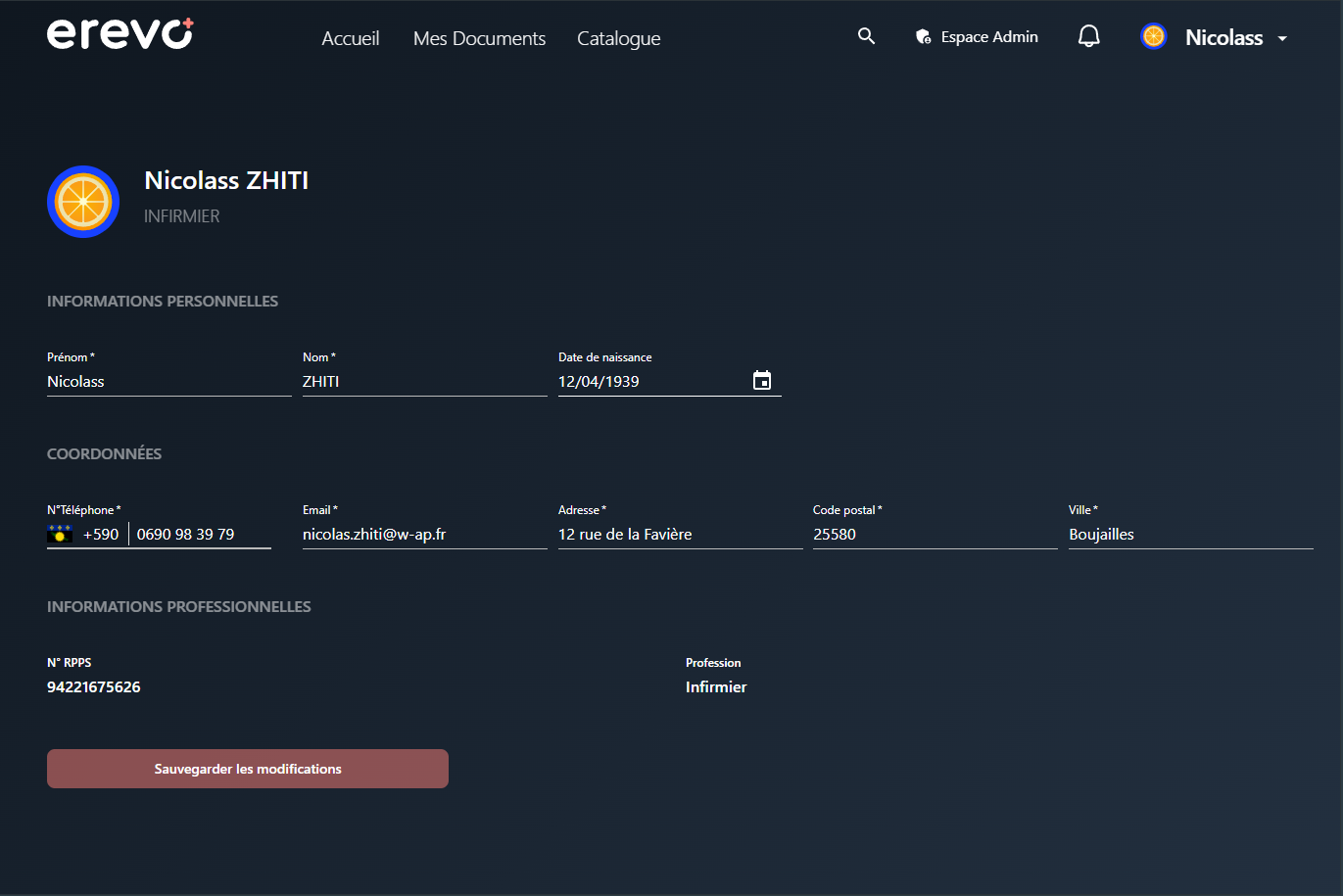Edit the Adresse field

[681, 535]
